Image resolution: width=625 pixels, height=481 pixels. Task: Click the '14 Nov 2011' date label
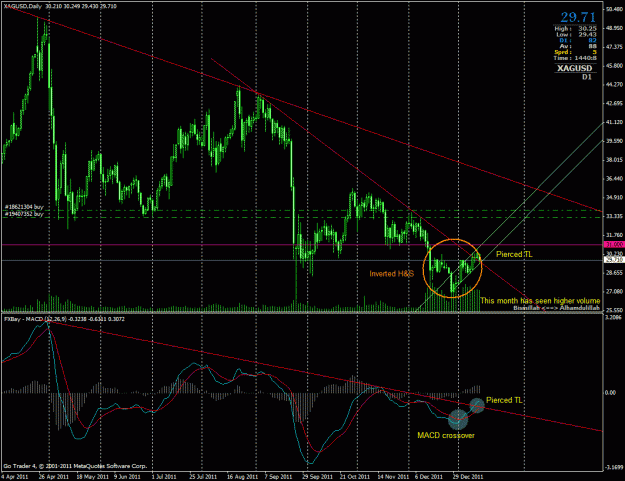click(x=393, y=477)
